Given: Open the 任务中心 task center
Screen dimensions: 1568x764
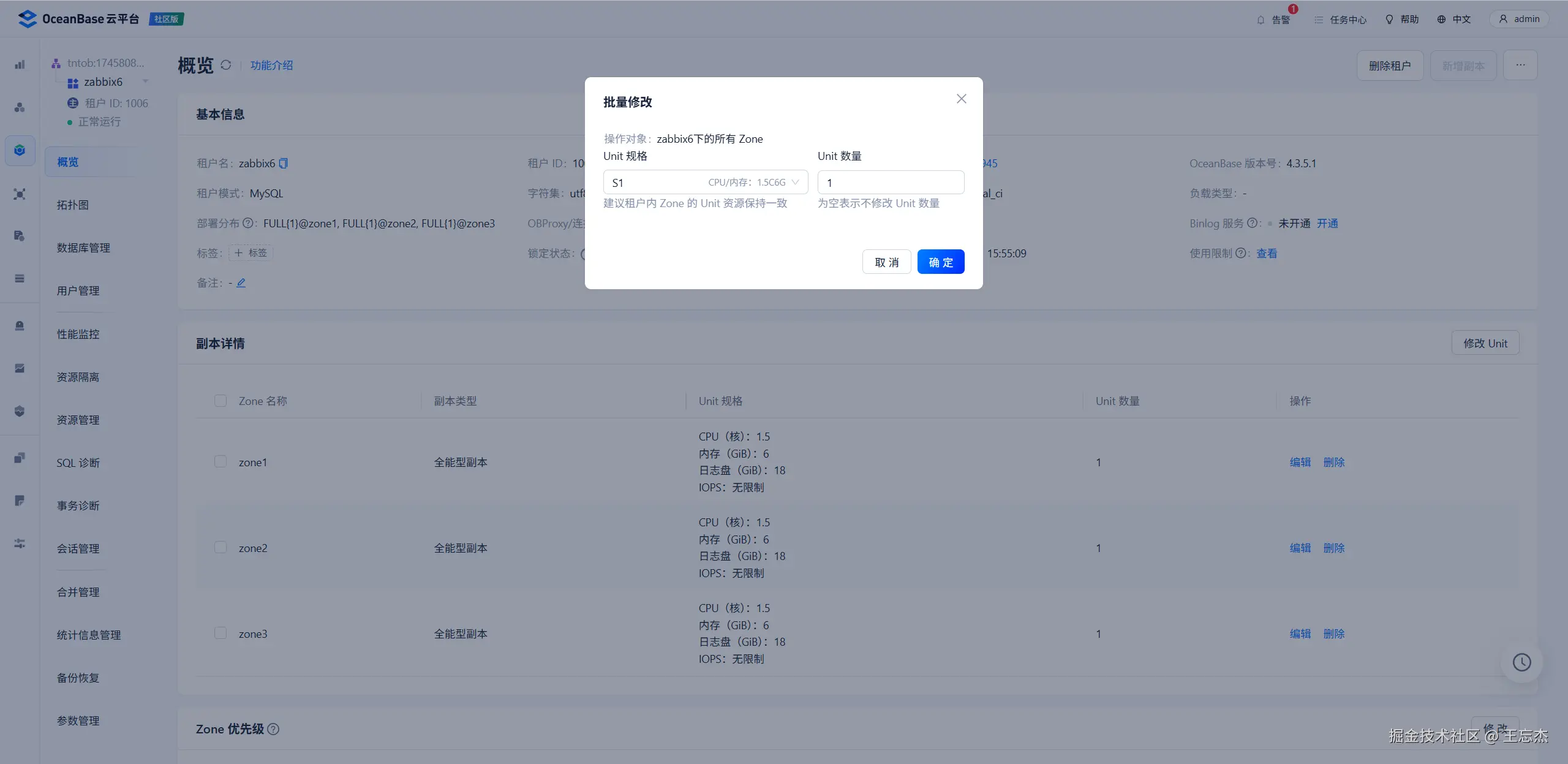Looking at the screenshot, I should (1340, 20).
